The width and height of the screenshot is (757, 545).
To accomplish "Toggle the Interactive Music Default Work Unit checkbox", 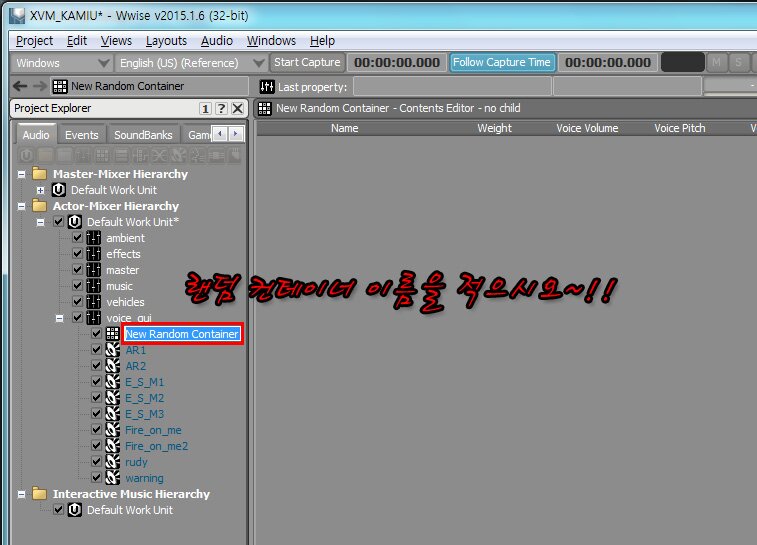I will [x=58, y=509].
